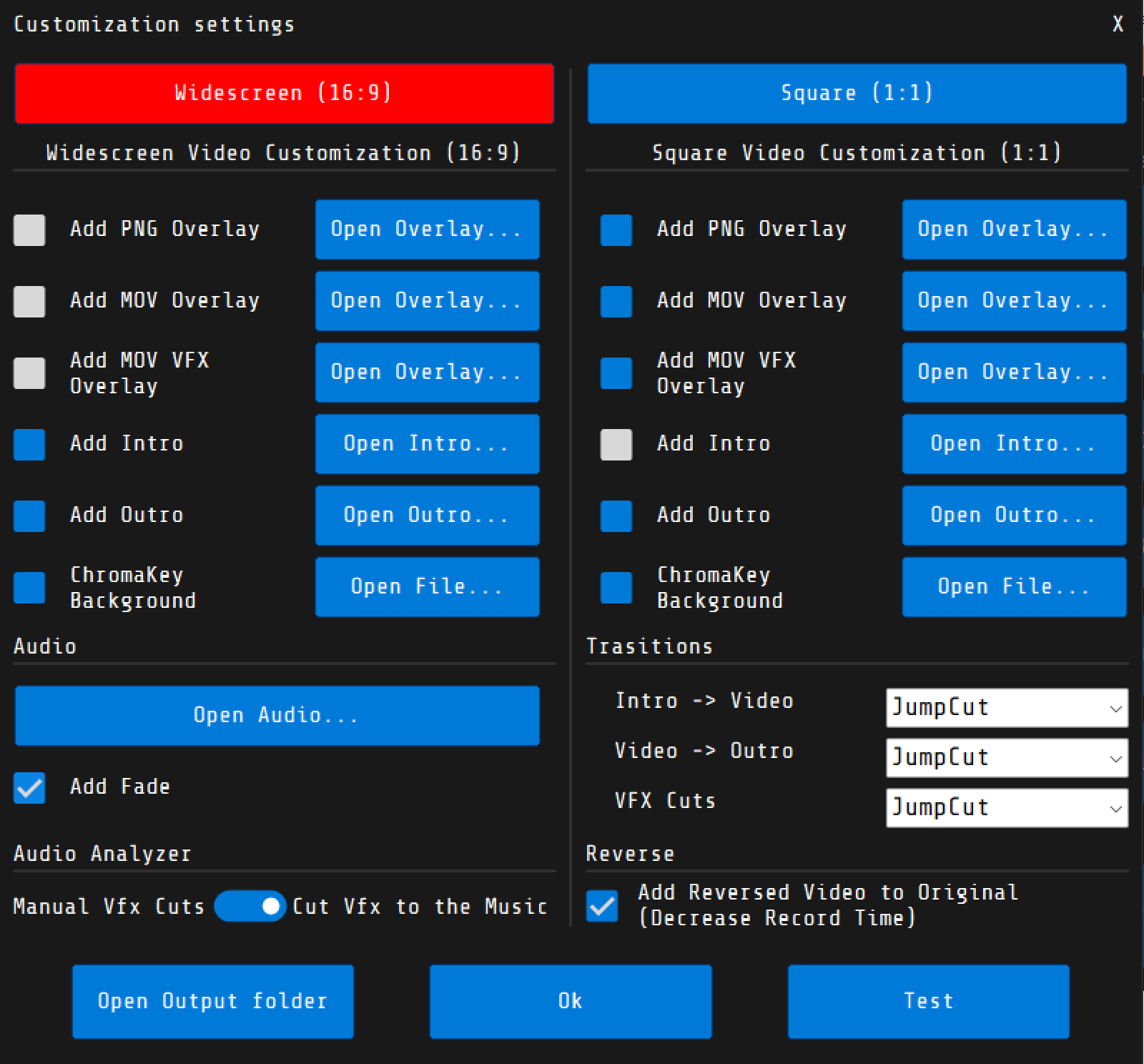Uncheck the Add Fade checkbox

29,787
